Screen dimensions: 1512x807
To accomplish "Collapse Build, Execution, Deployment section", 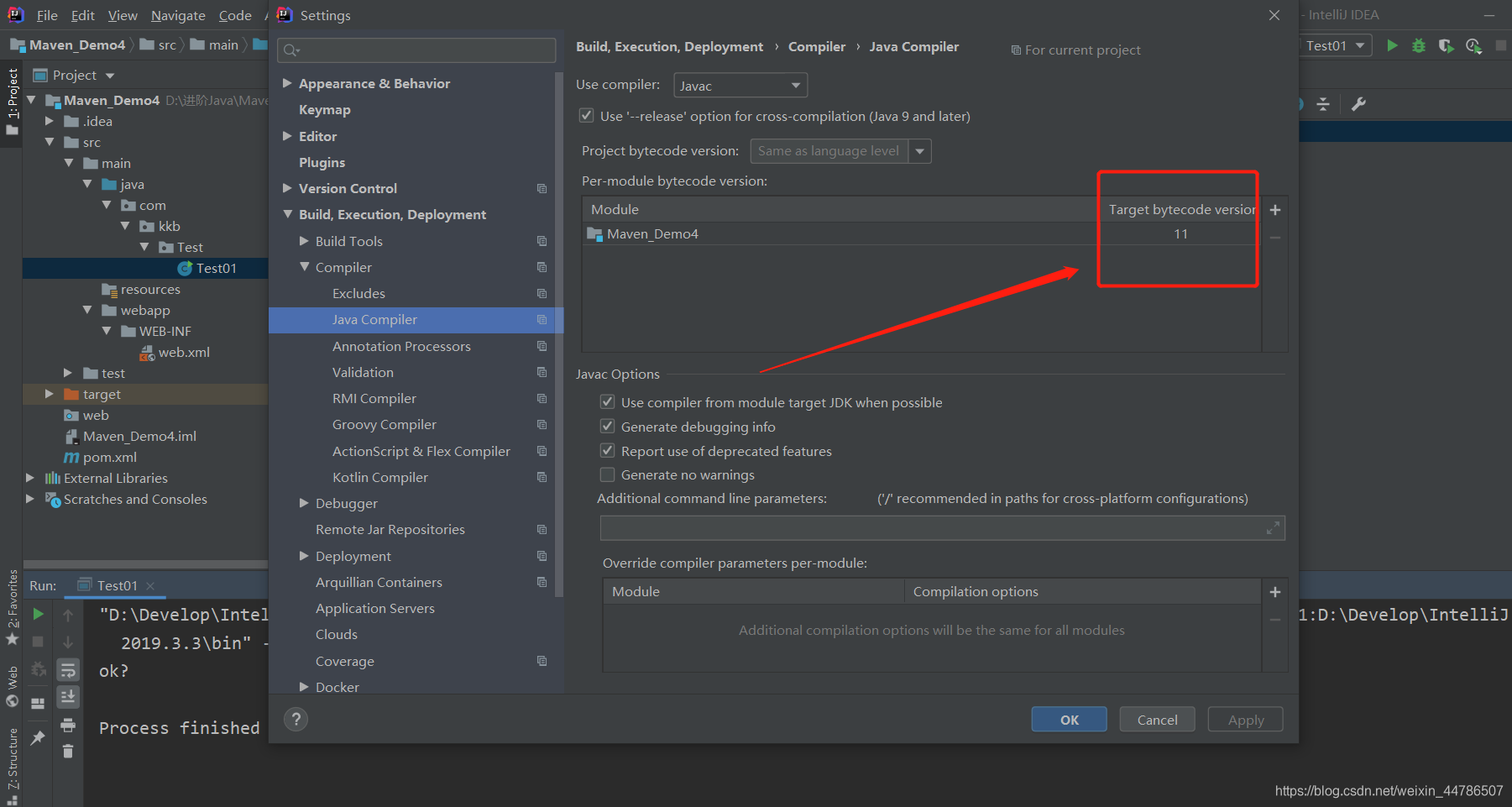I will pos(287,214).
